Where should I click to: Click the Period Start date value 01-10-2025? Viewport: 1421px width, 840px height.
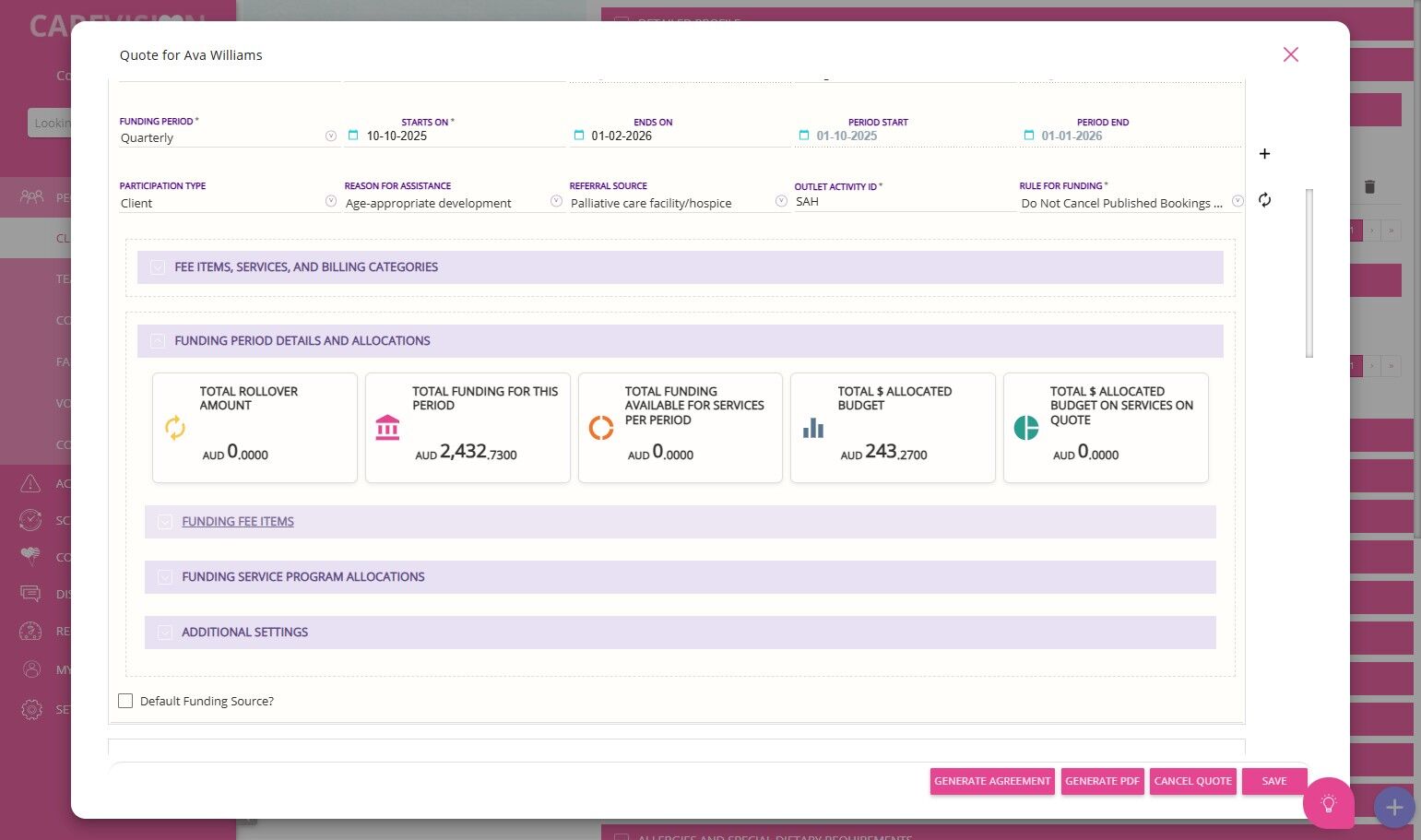pos(847,136)
